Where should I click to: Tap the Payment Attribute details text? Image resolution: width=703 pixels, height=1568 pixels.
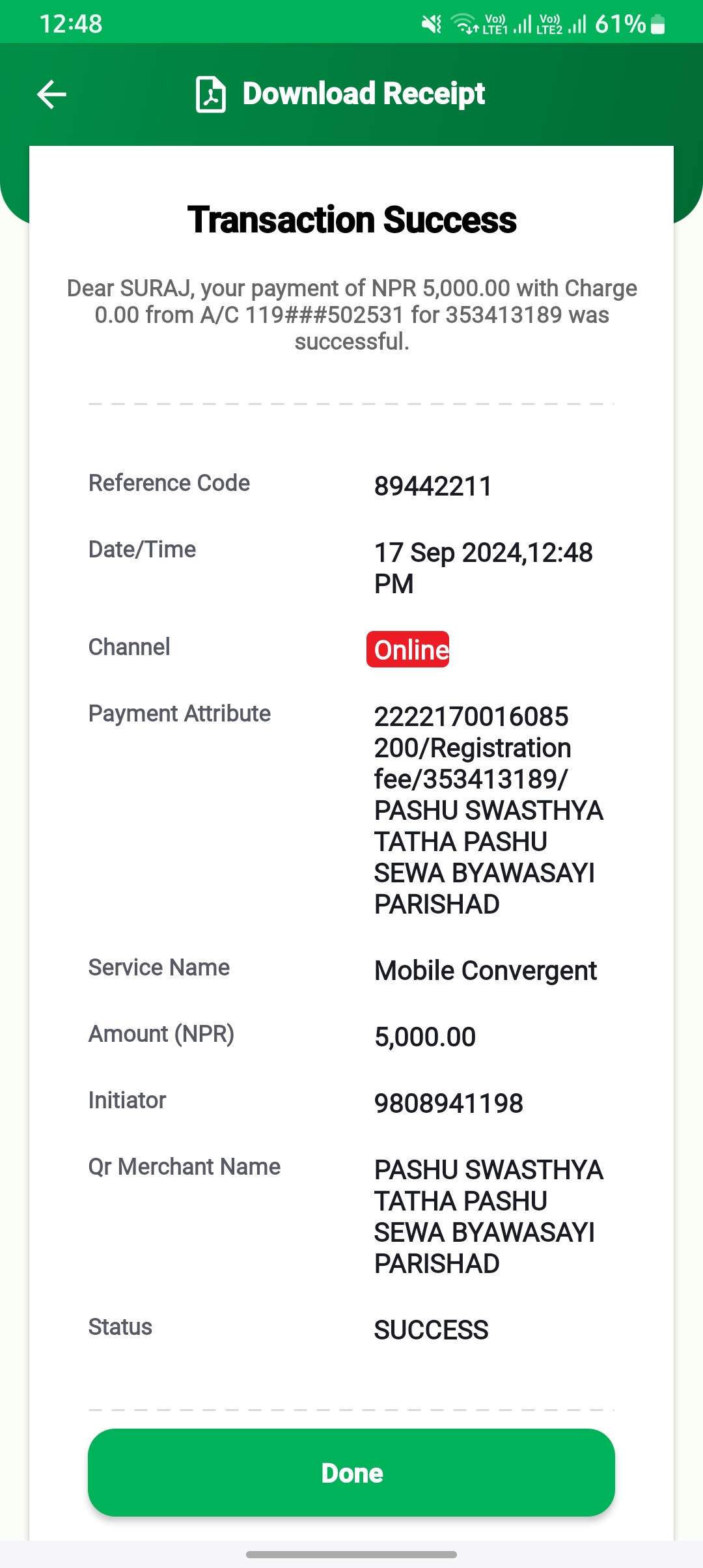tap(489, 810)
